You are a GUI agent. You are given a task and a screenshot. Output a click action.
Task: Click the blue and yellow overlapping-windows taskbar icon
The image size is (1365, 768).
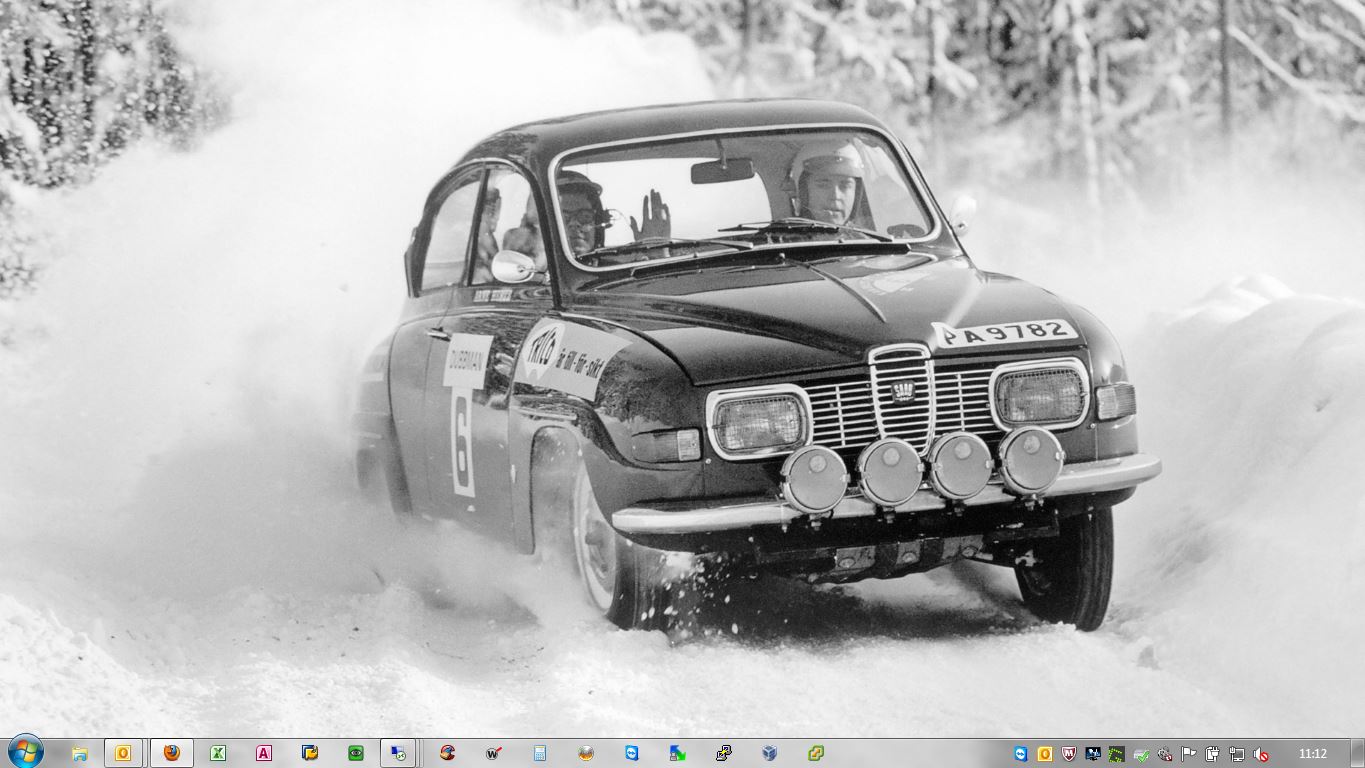(x=310, y=753)
